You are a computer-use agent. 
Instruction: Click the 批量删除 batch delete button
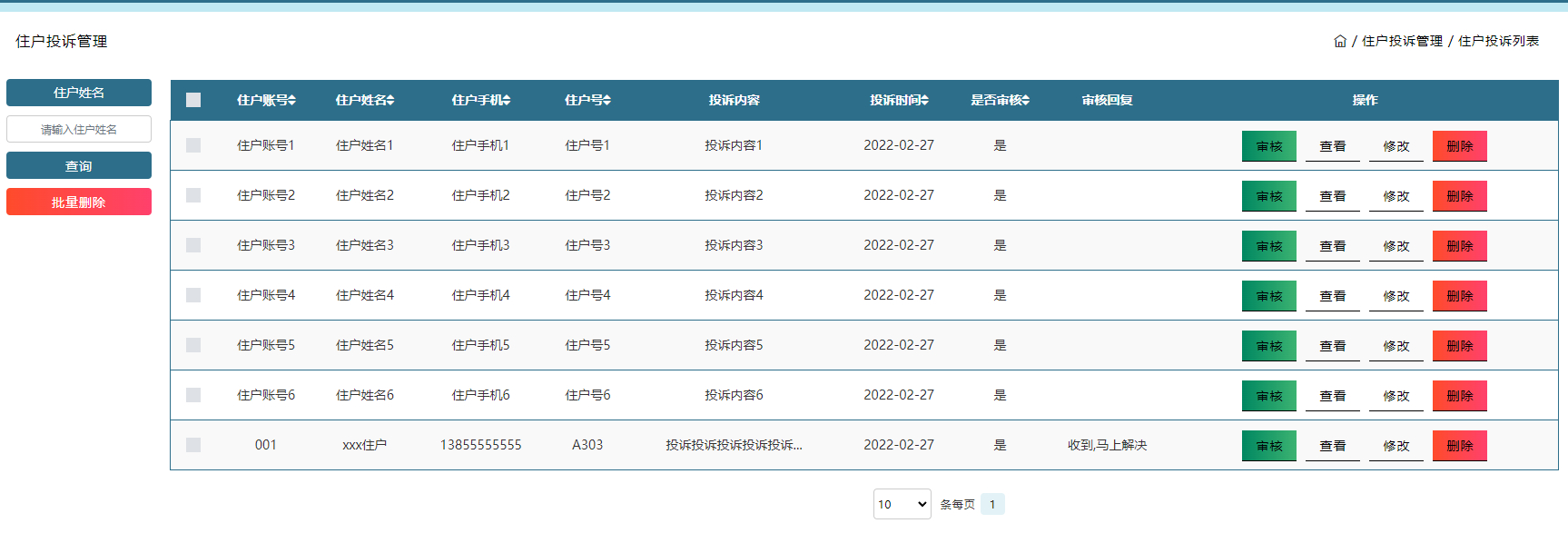pyautogui.click(x=79, y=202)
